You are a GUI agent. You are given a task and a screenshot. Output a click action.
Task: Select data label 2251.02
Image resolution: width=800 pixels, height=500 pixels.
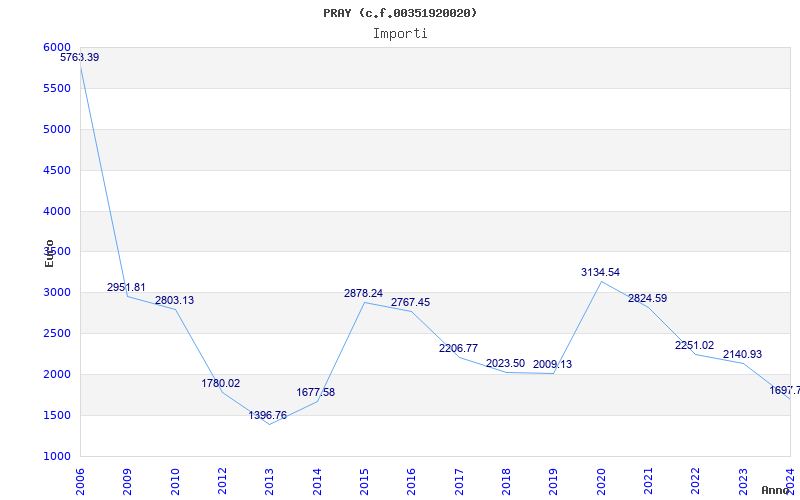(x=694, y=345)
